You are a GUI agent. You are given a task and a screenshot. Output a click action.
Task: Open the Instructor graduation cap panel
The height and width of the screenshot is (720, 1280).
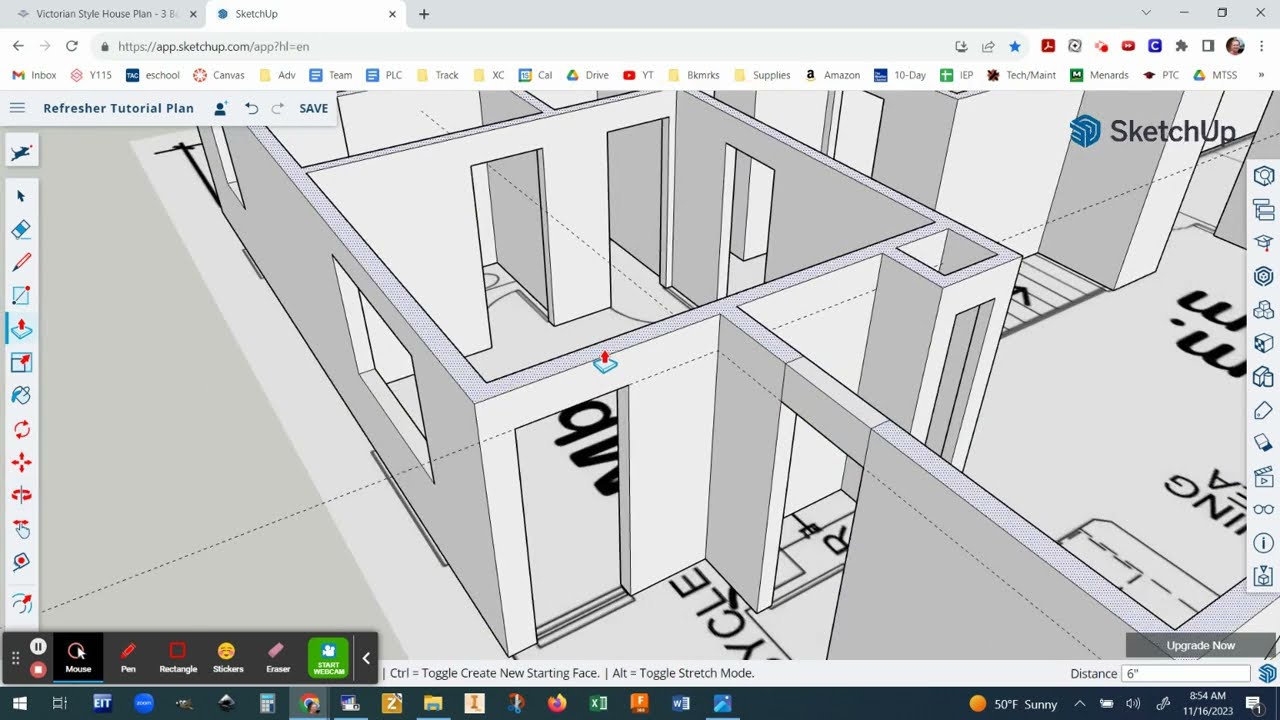(1263, 243)
